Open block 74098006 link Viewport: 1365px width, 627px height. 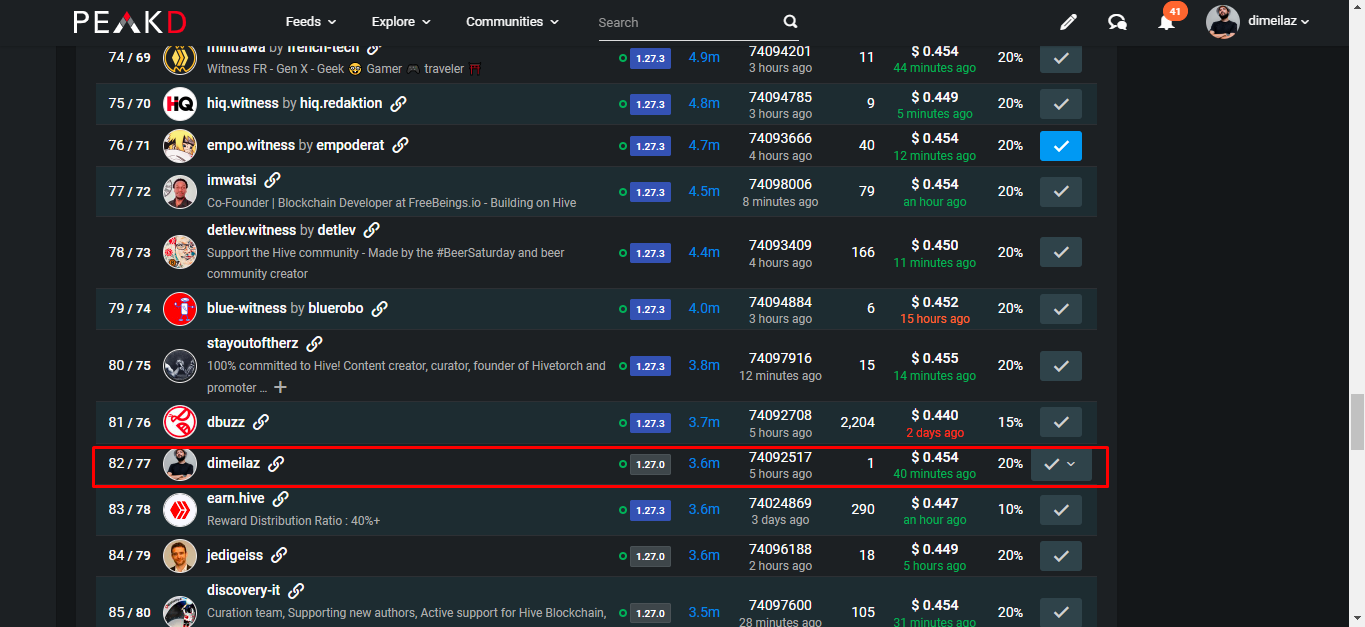click(x=780, y=184)
